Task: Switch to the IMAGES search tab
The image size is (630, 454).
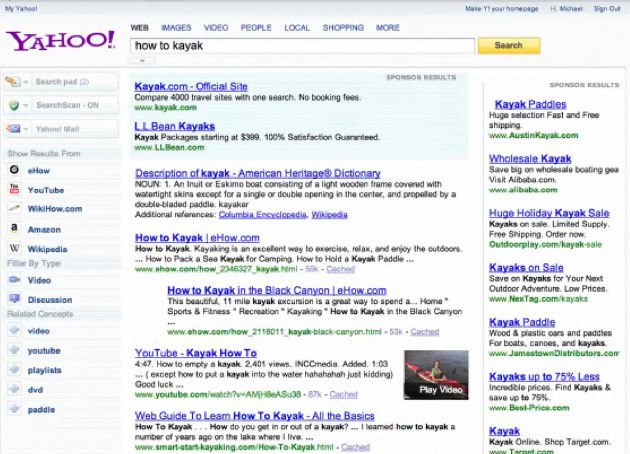Action: click(176, 28)
